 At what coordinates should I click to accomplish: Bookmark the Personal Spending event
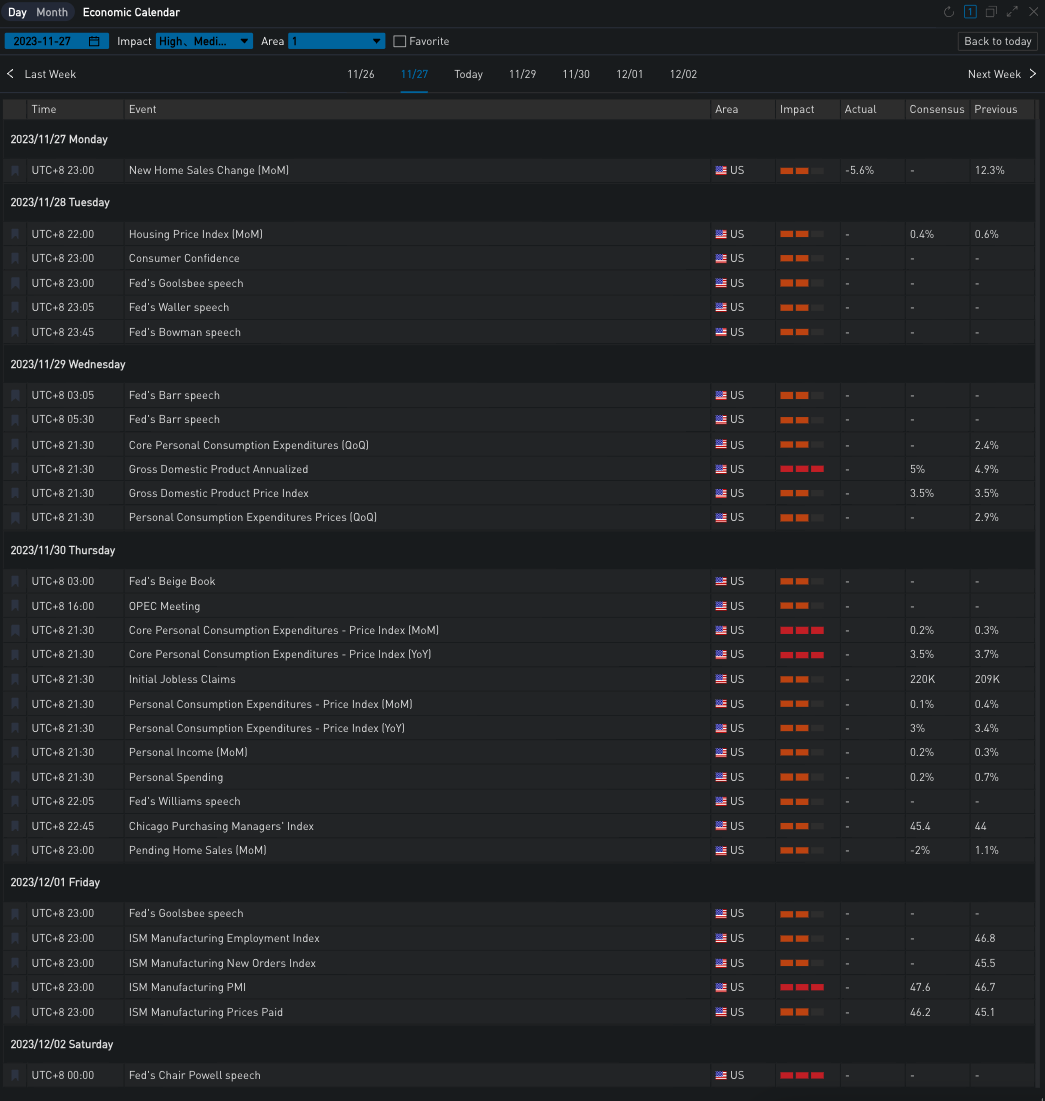coord(15,777)
